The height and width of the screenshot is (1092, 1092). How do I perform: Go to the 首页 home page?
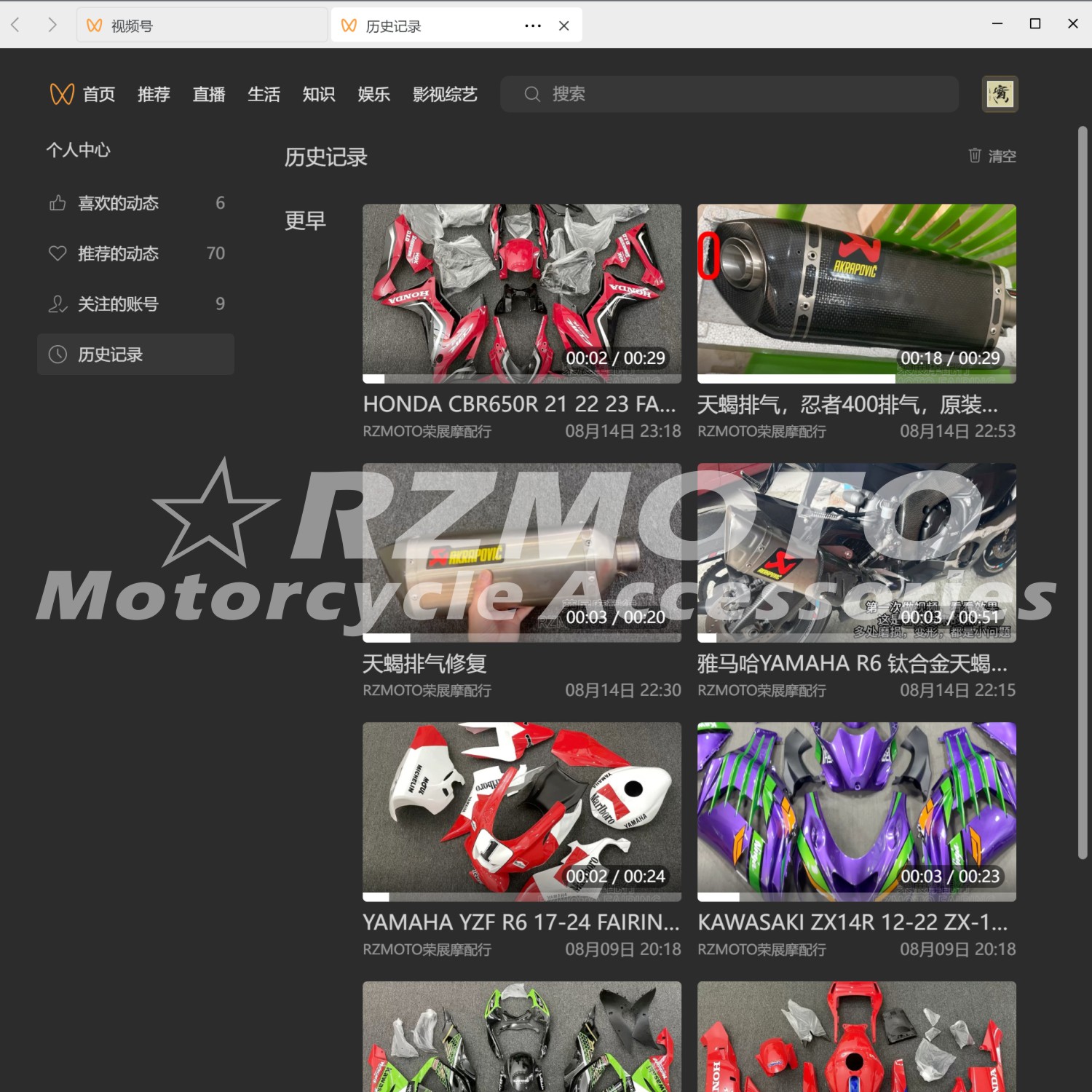(99, 94)
